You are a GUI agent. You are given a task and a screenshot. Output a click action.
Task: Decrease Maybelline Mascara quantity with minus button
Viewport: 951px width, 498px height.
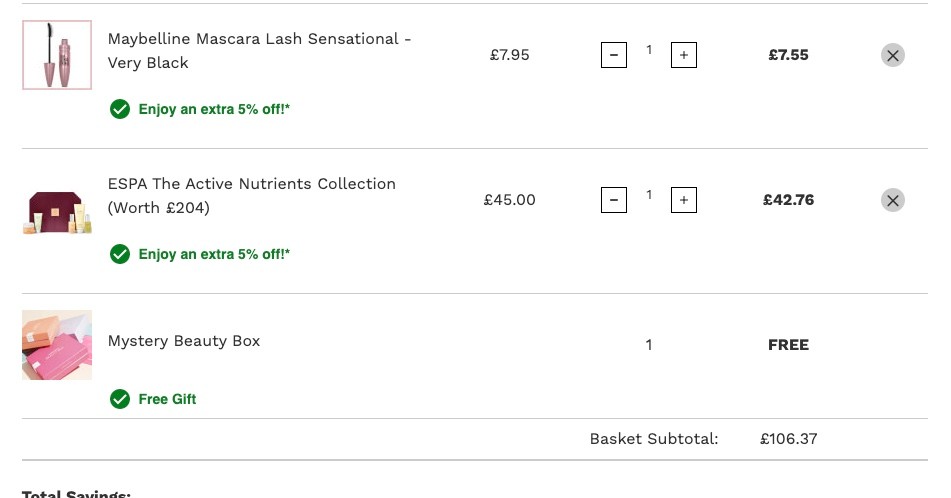(x=614, y=55)
